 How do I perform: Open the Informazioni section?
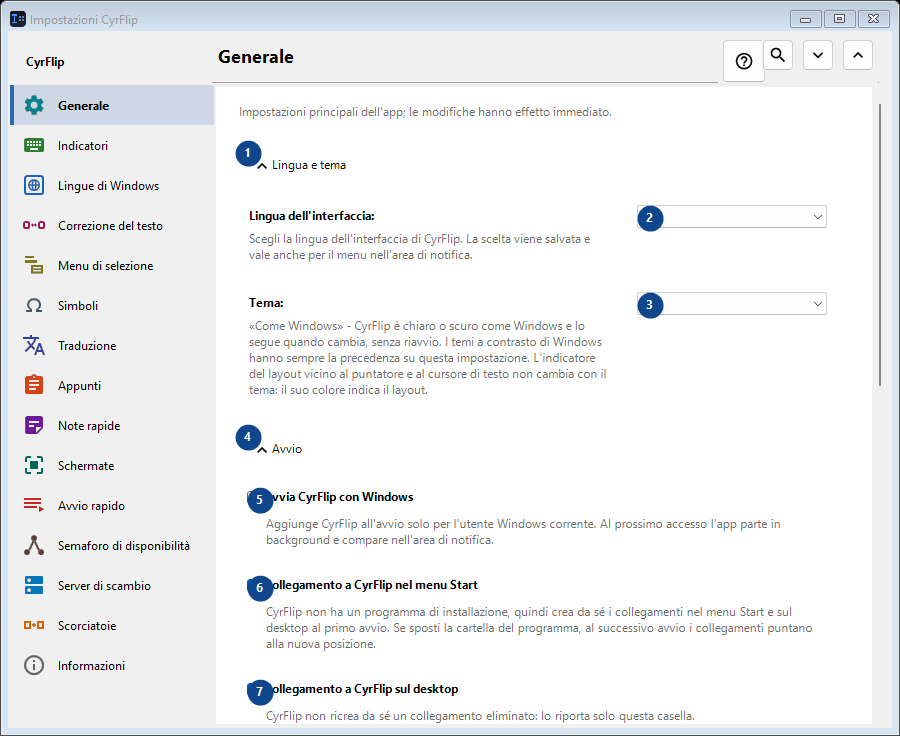click(x=112, y=665)
